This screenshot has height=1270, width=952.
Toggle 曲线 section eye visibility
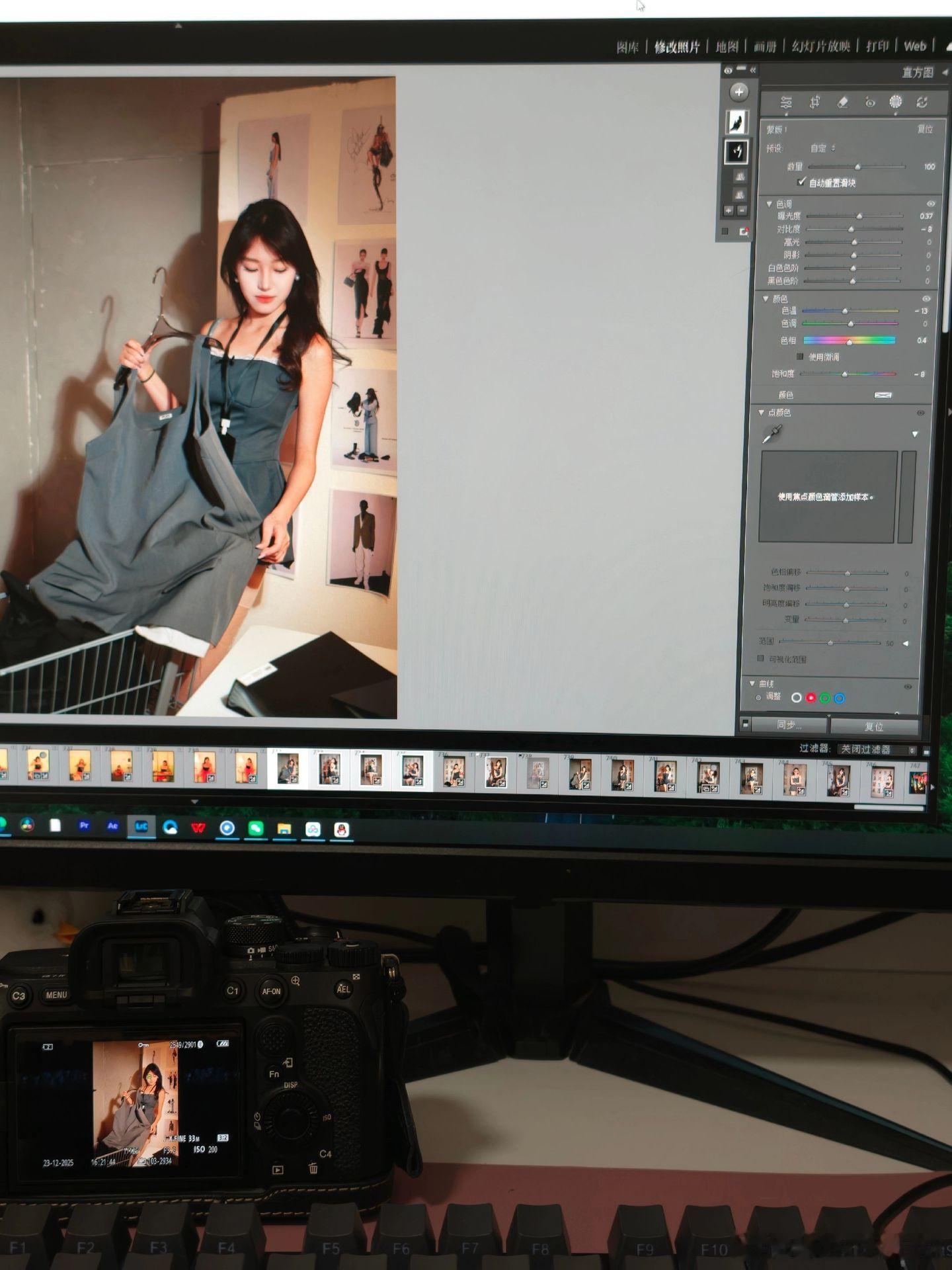pos(908,687)
